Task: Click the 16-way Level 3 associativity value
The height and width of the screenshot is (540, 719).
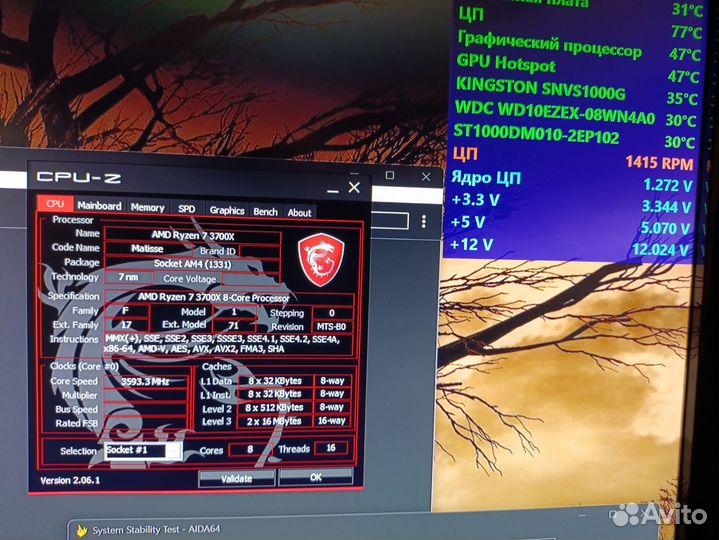Action: pyautogui.click(x=332, y=420)
